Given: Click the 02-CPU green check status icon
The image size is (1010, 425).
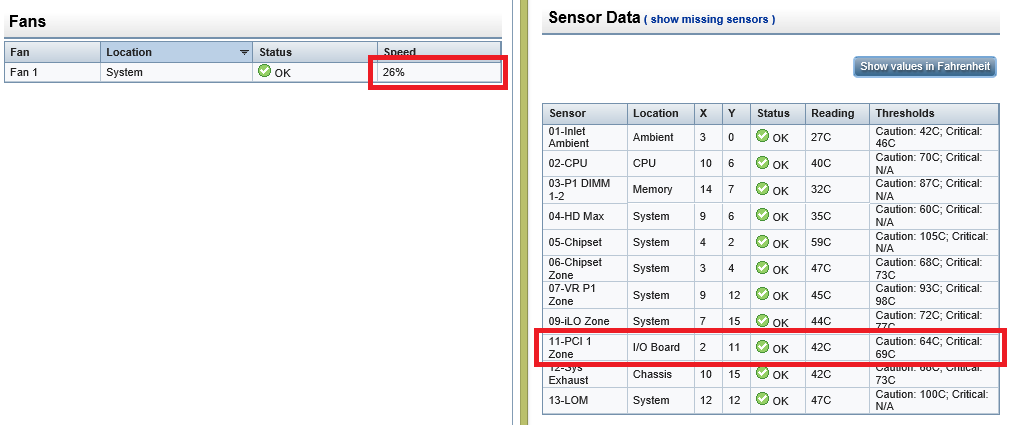Looking at the screenshot, I should click(763, 162).
